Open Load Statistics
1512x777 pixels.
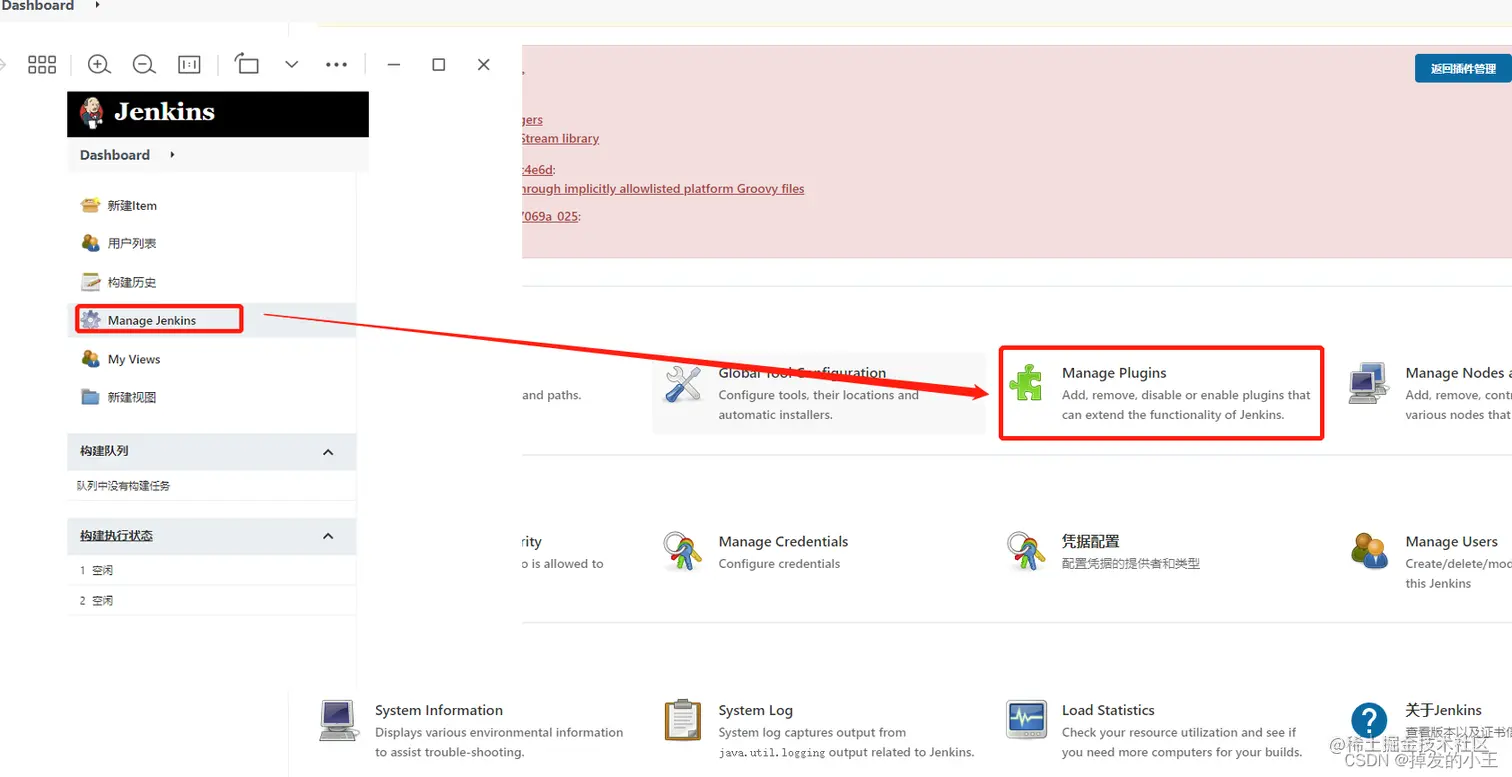(1108, 710)
